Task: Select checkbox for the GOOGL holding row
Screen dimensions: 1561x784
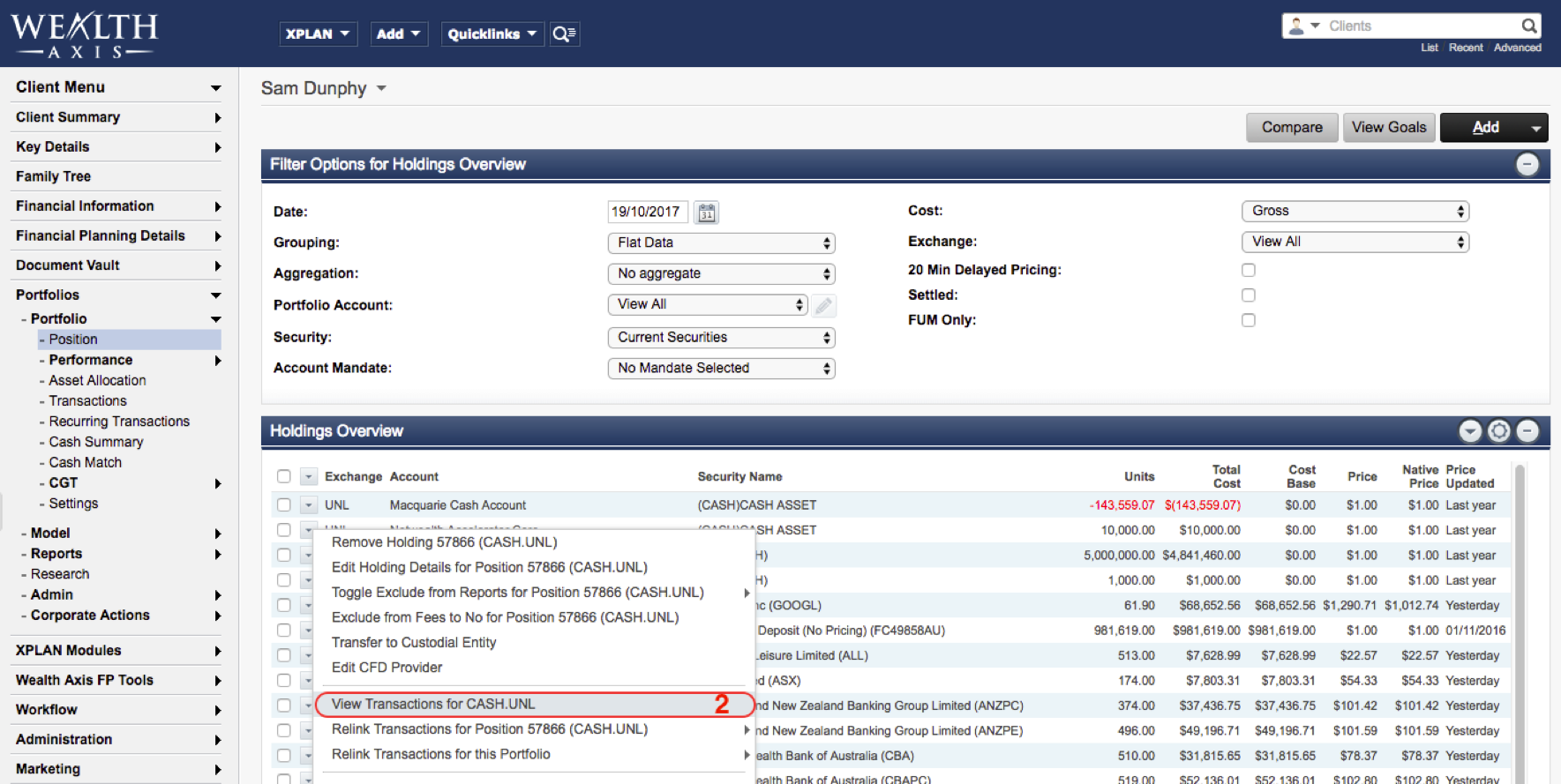Action: [x=283, y=605]
